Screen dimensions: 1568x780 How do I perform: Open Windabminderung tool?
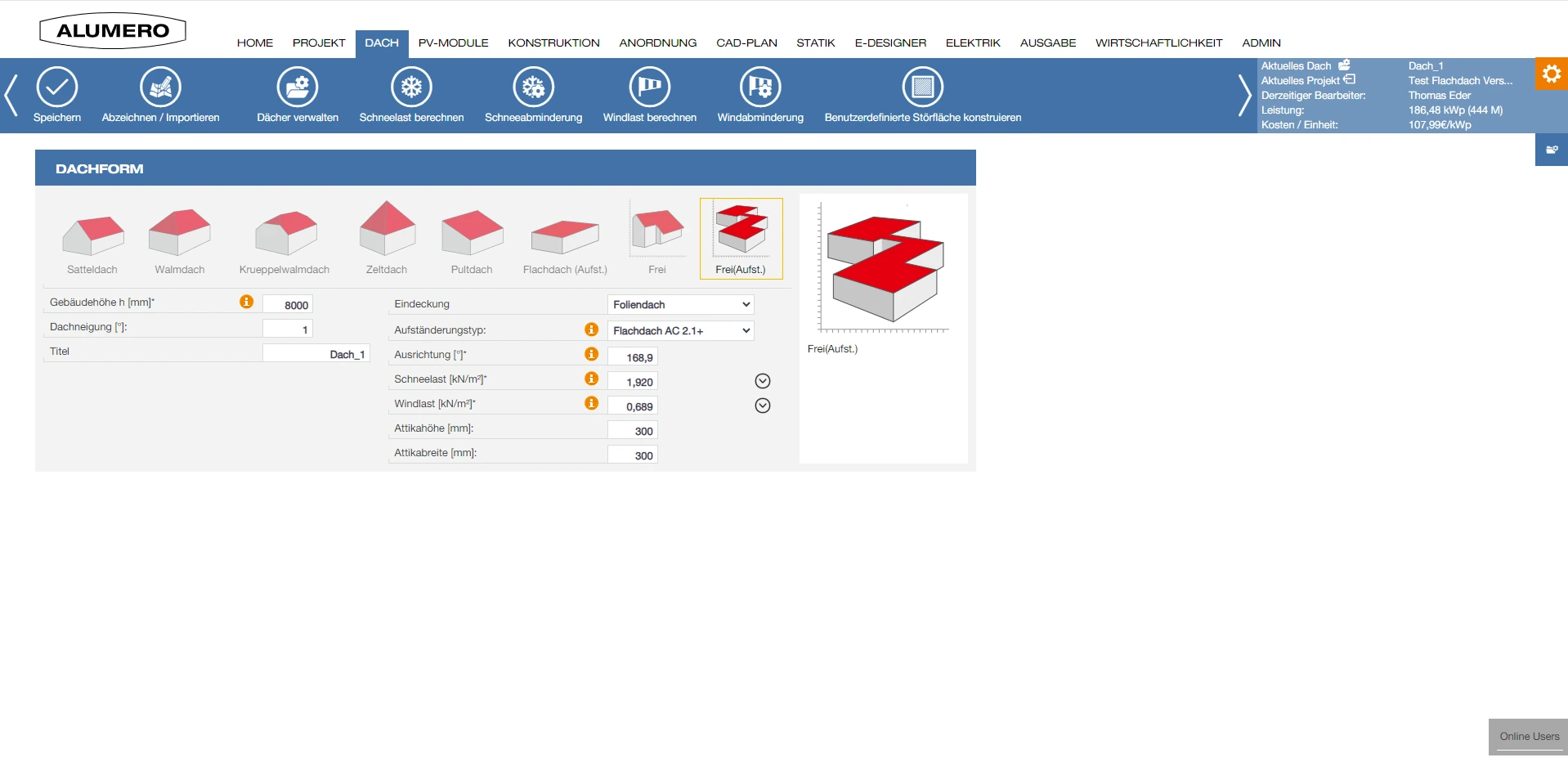(760, 87)
